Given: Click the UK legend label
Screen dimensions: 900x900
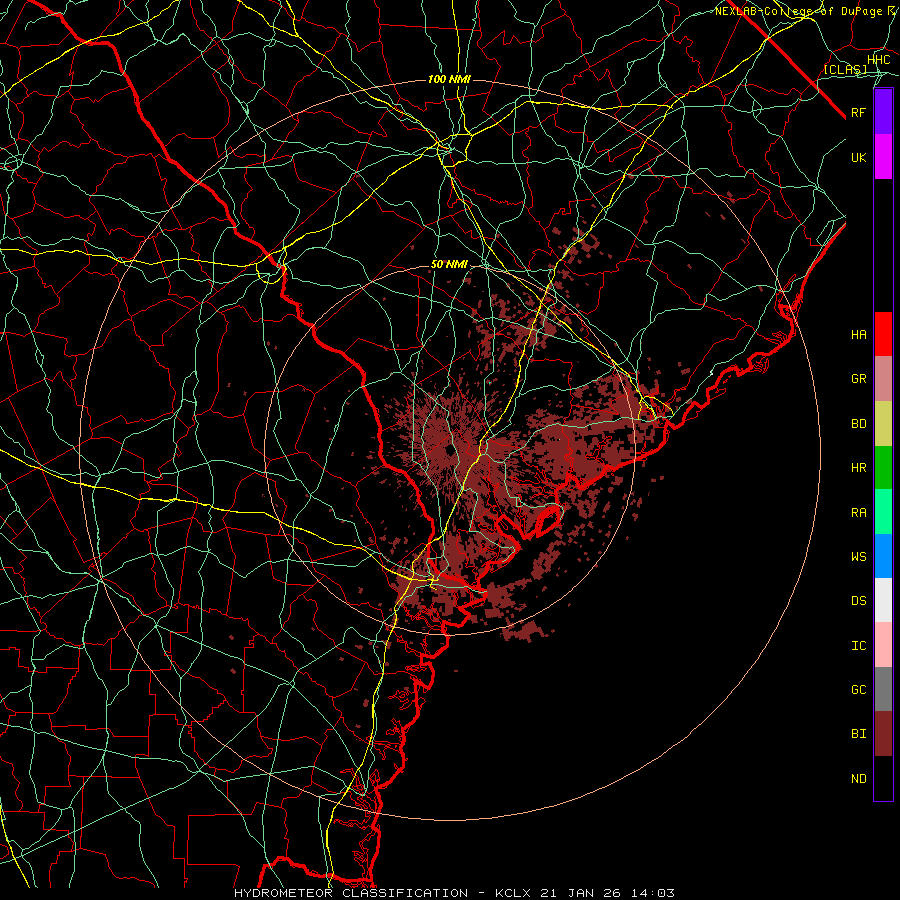Looking at the screenshot, I should point(858,157).
